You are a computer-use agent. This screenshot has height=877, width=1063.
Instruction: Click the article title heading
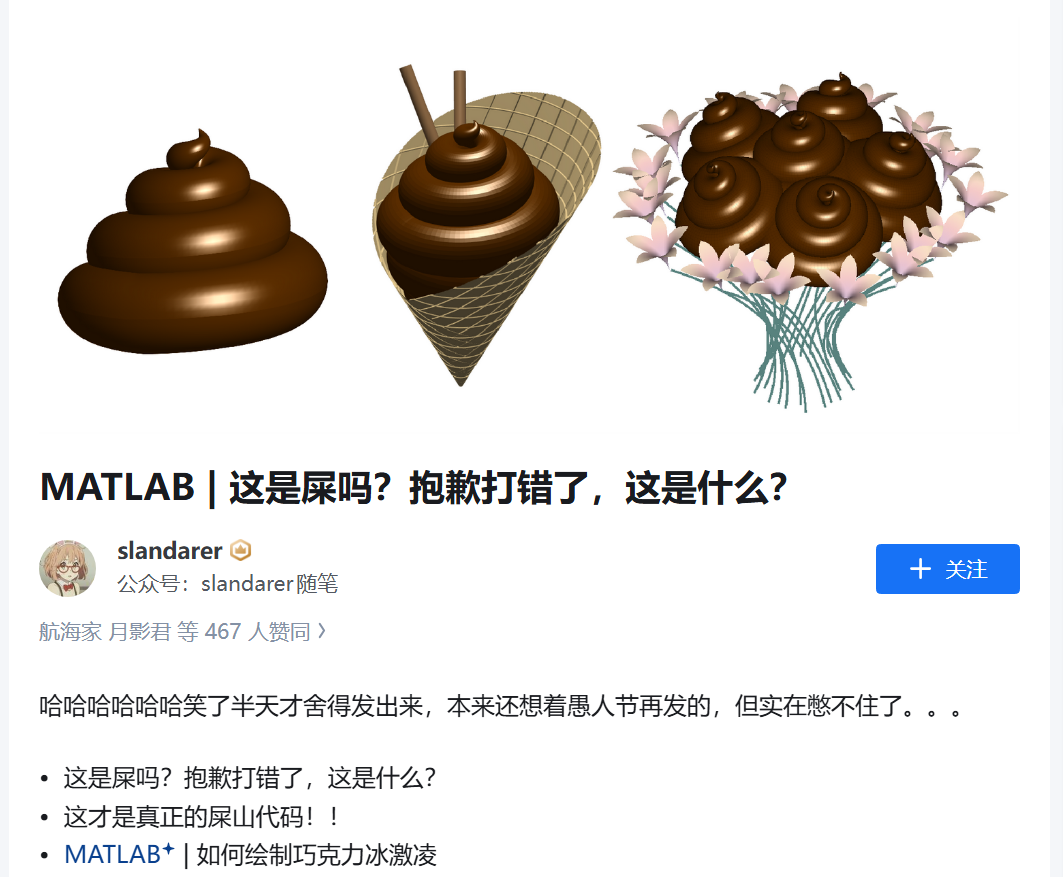(414, 487)
